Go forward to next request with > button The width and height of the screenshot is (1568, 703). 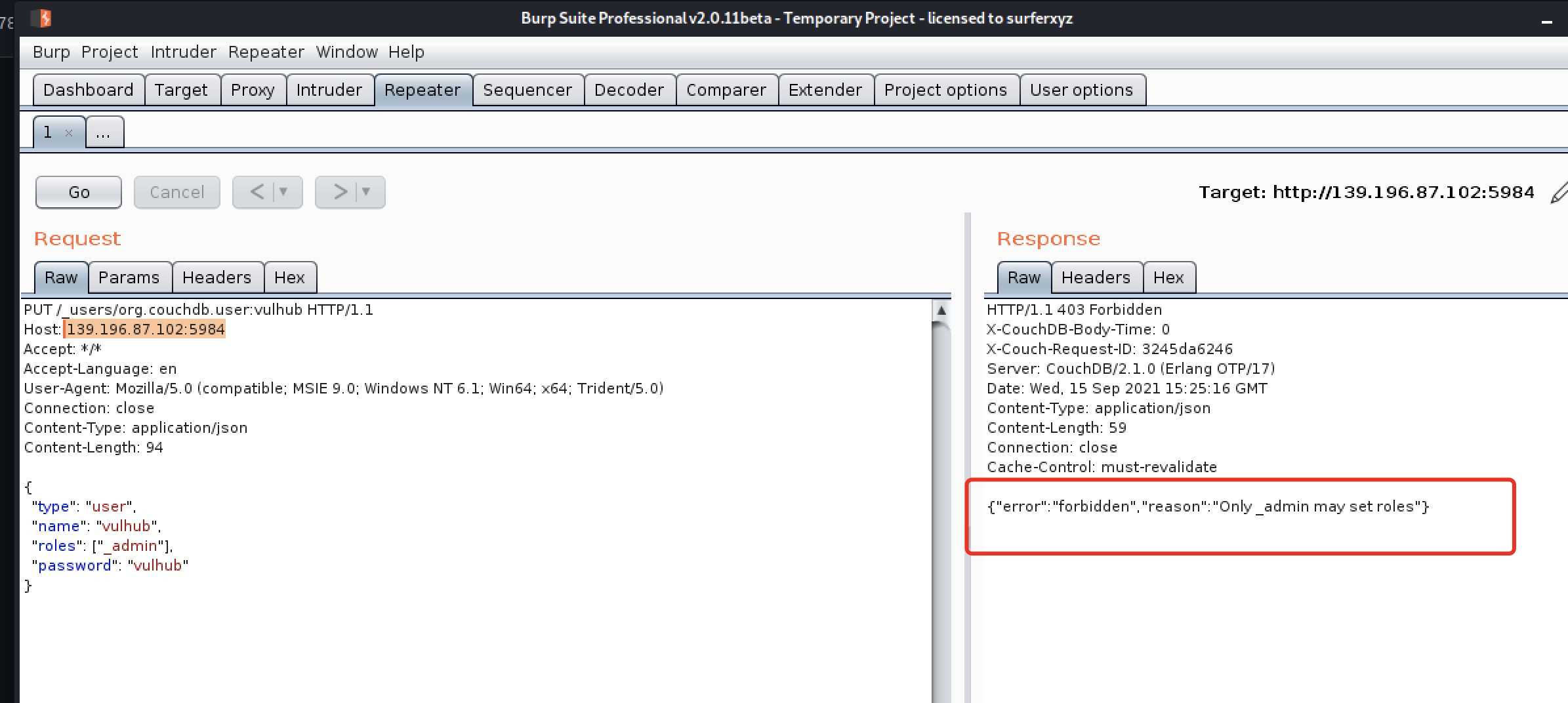click(x=340, y=192)
